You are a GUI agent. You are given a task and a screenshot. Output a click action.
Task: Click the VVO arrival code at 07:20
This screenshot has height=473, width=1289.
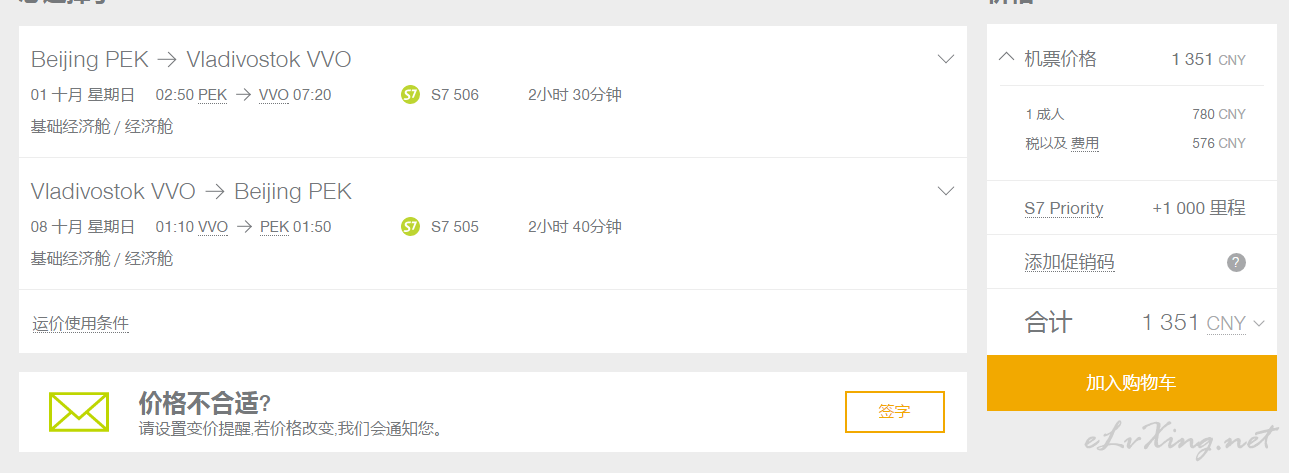click(x=274, y=95)
